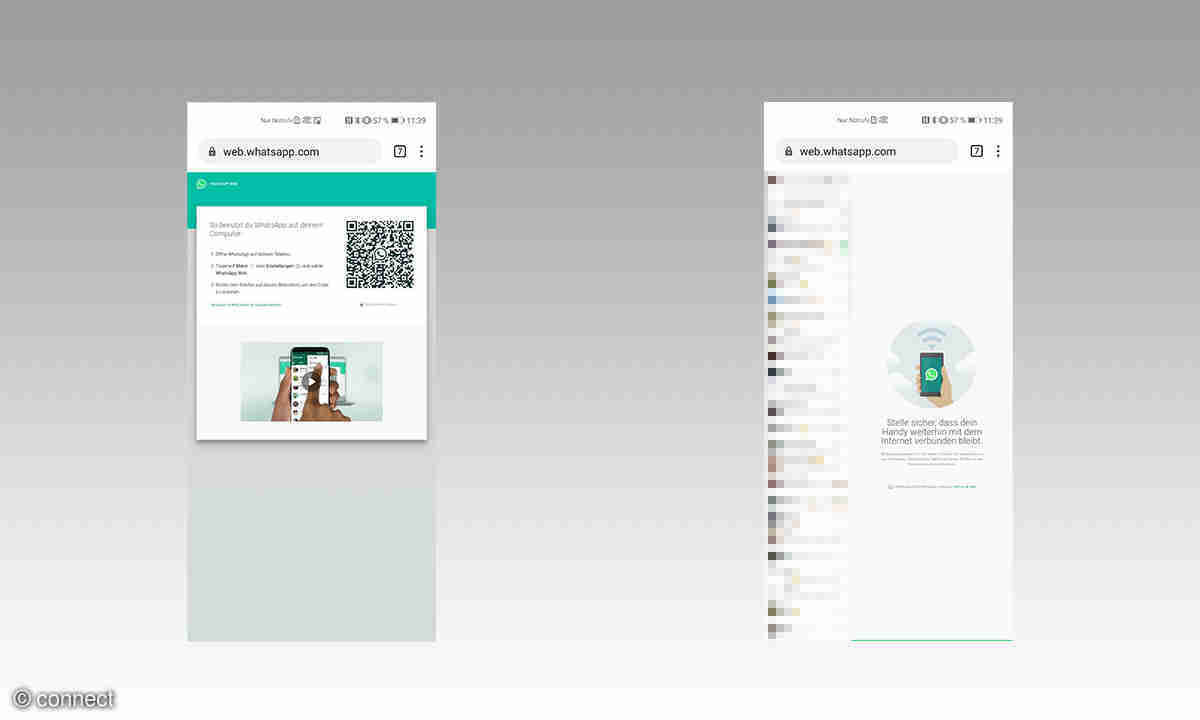The height and width of the screenshot is (720, 1200).
Task: Open the tab switcher showing 7 on left phone
Action: [x=400, y=152]
